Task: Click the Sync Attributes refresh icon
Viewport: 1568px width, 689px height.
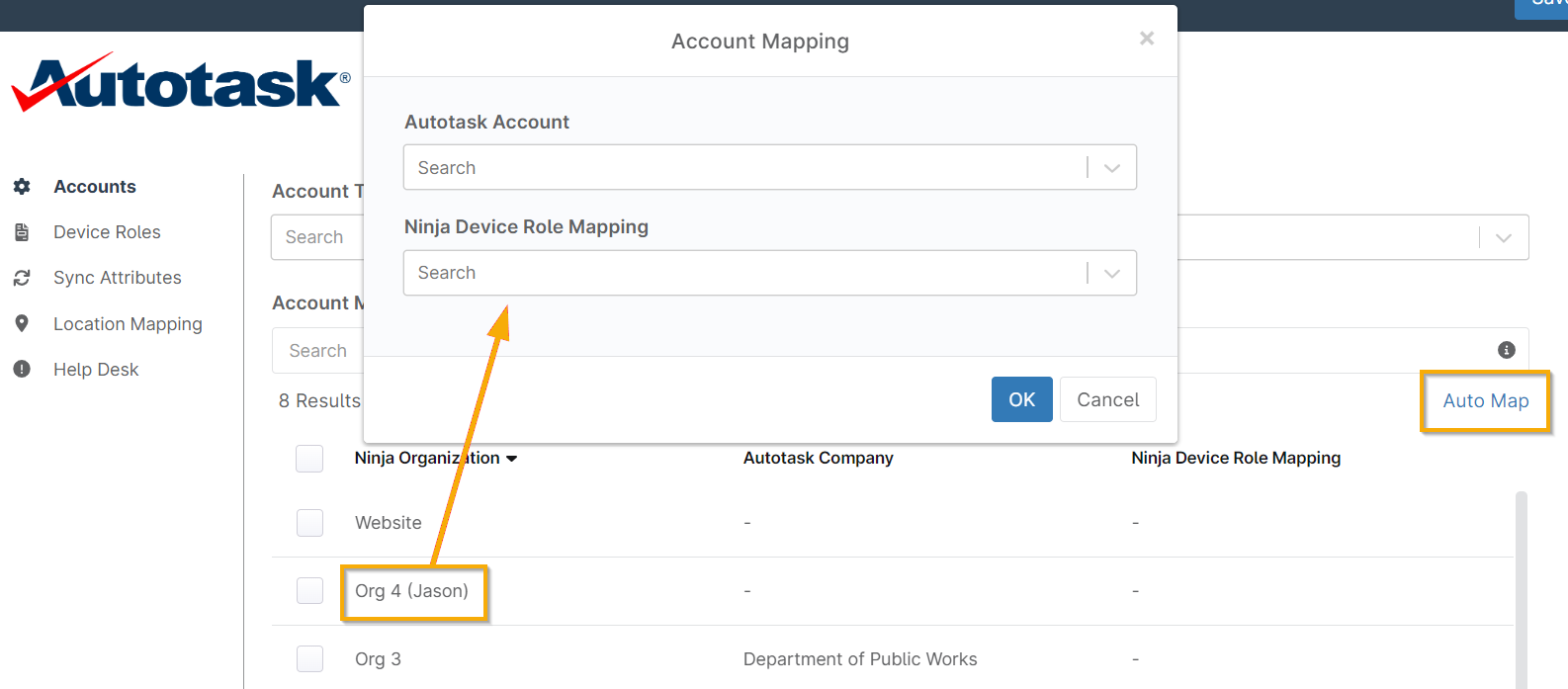Action: 22,278
